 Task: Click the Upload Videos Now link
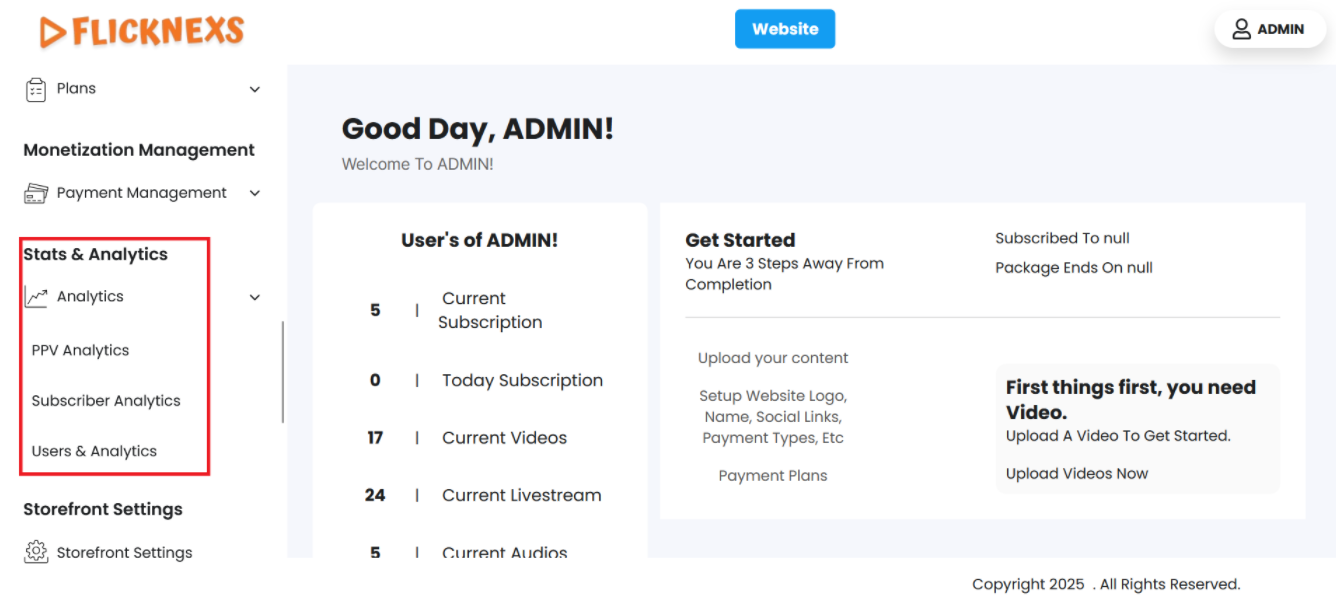pyautogui.click(x=1076, y=474)
